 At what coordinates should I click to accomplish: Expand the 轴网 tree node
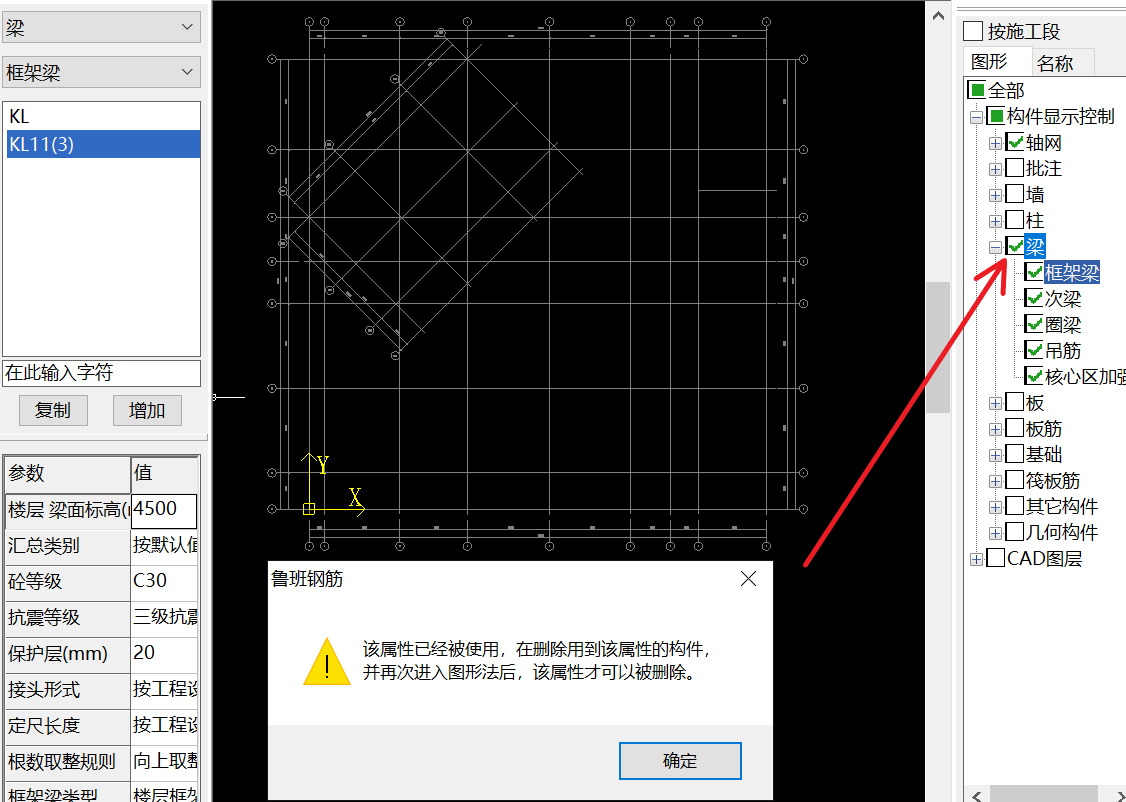tap(995, 143)
